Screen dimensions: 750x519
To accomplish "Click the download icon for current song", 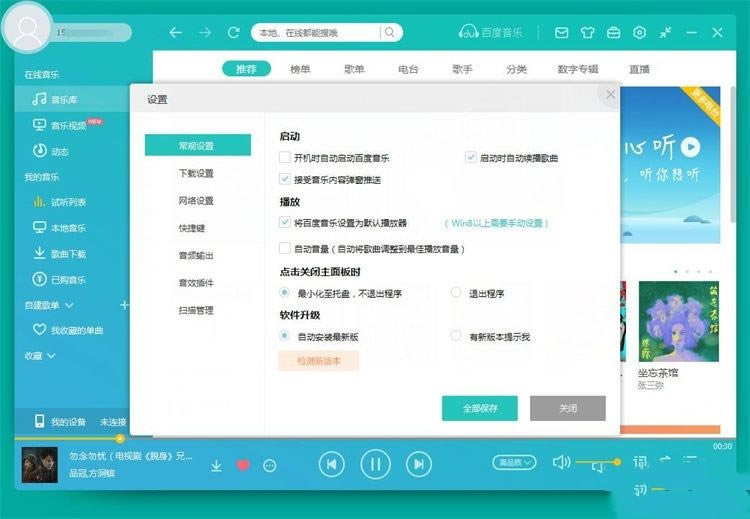I will 216,465.
